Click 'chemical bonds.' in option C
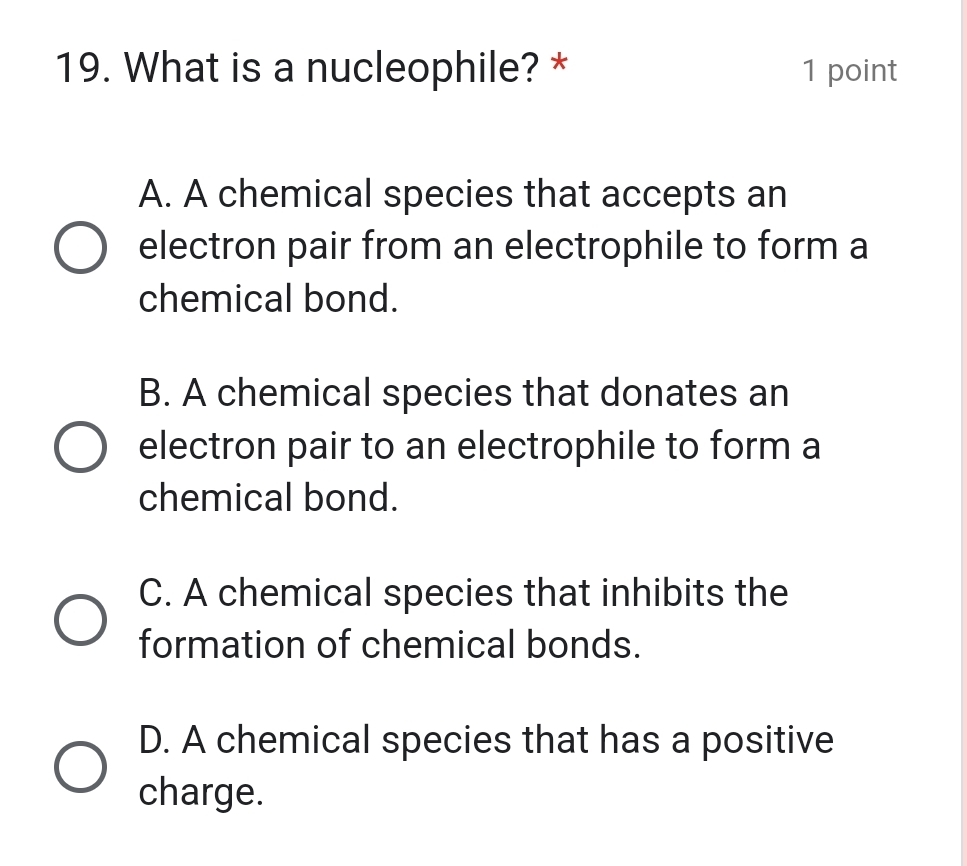The width and height of the screenshot is (967, 866). point(500,645)
